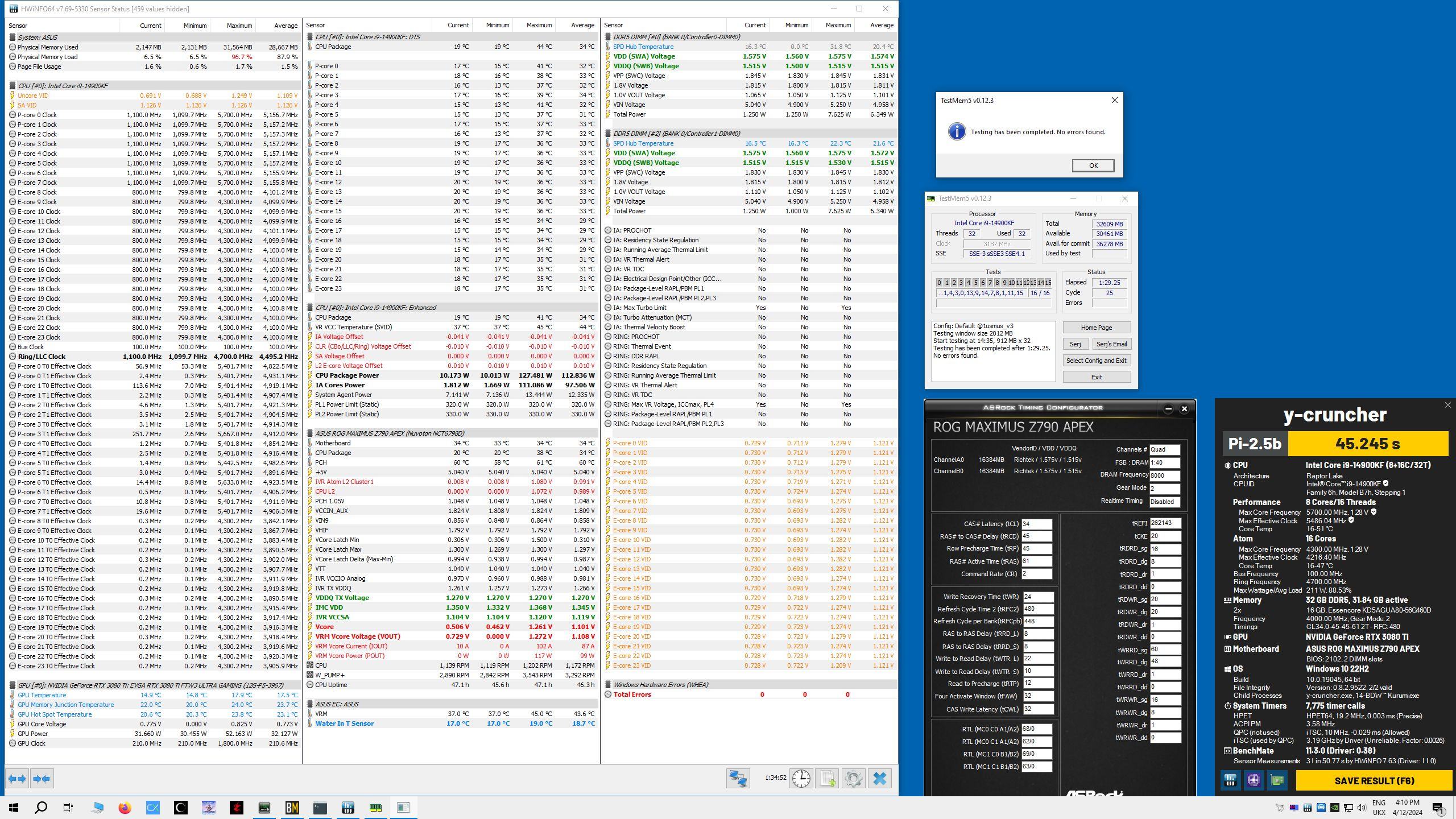1456x819 pixels.
Task: Open blue CX app on taskbar
Action: (x=152, y=808)
